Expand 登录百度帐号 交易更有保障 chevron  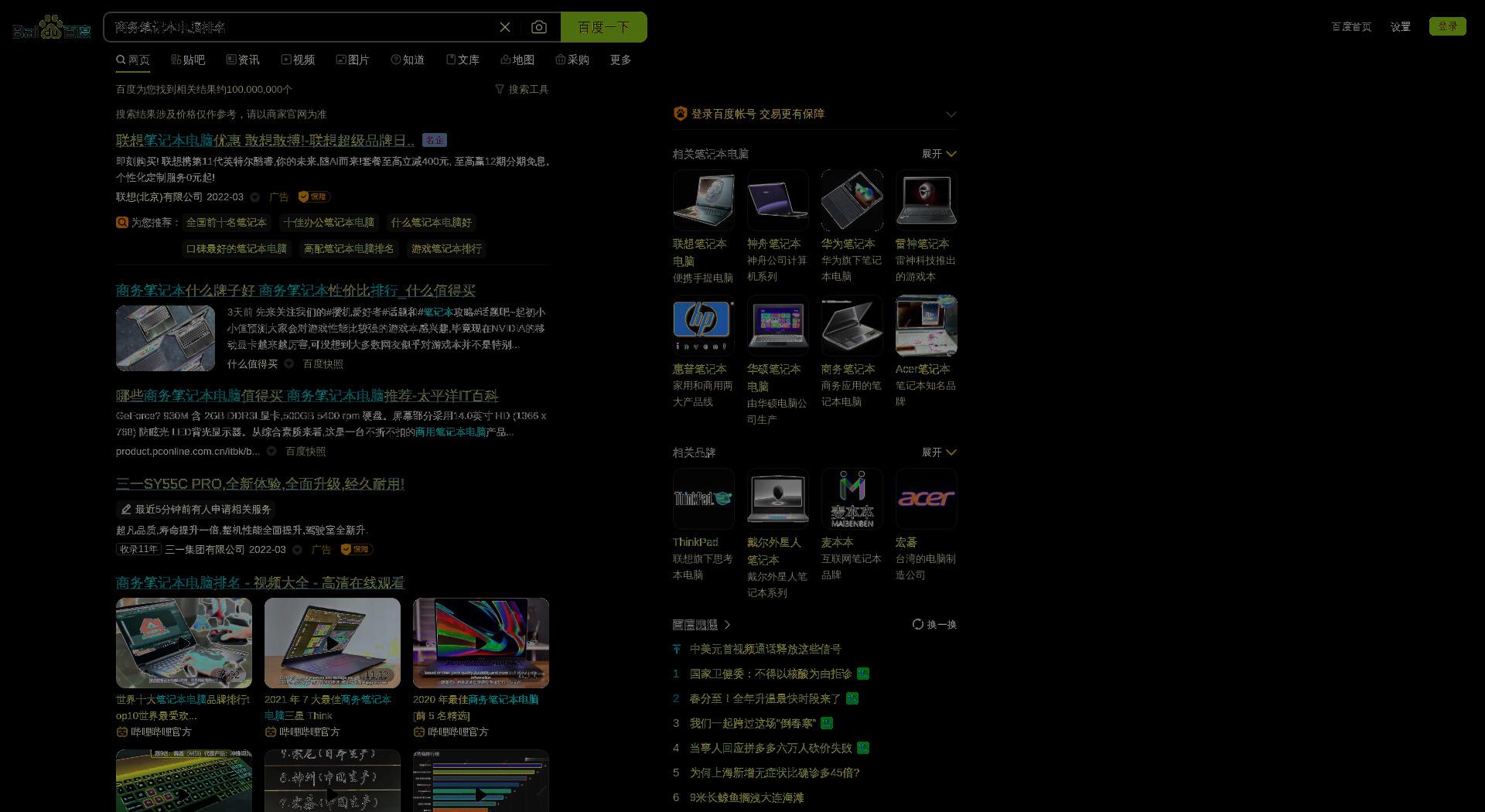[951, 114]
